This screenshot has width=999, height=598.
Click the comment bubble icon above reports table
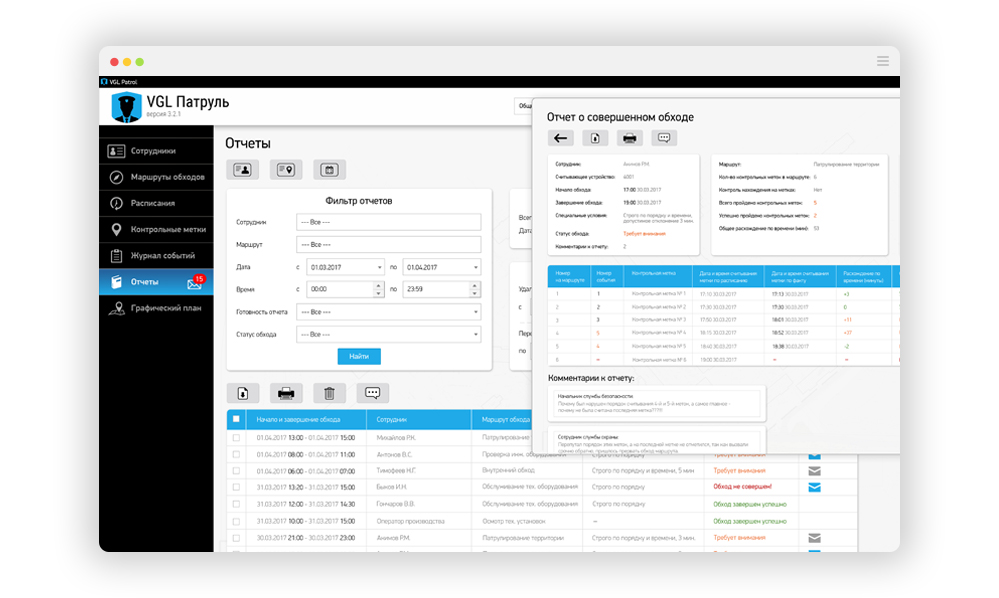coord(373,394)
